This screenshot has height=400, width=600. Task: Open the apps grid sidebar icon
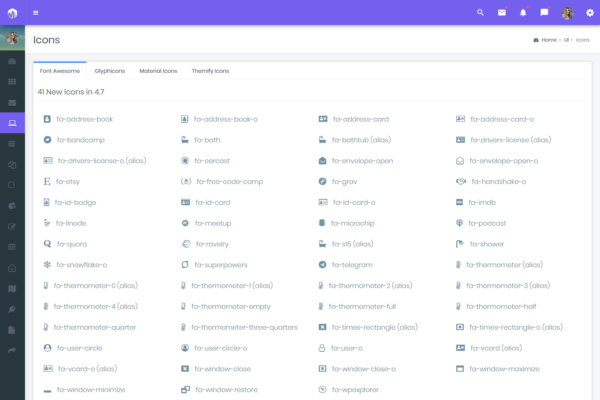(x=12, y=82)
